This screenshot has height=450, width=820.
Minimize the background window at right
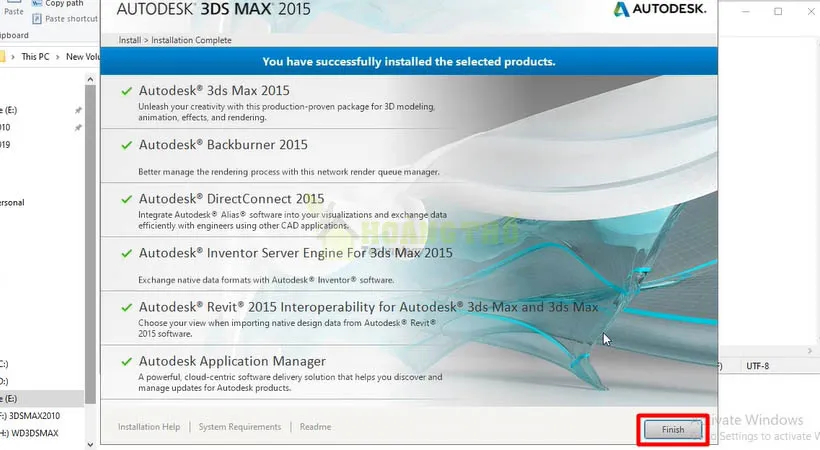click(x=746, y=11)
